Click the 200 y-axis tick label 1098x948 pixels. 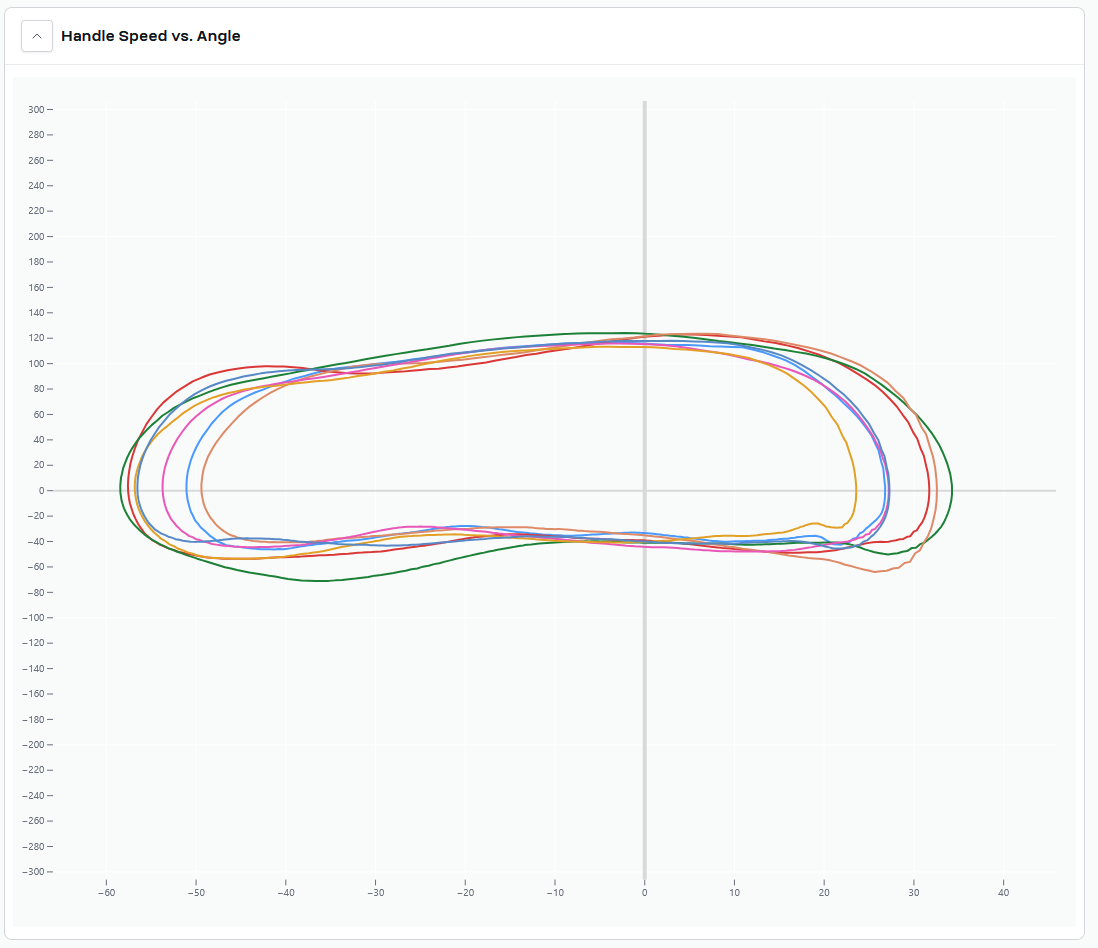(x=36, y=237)
